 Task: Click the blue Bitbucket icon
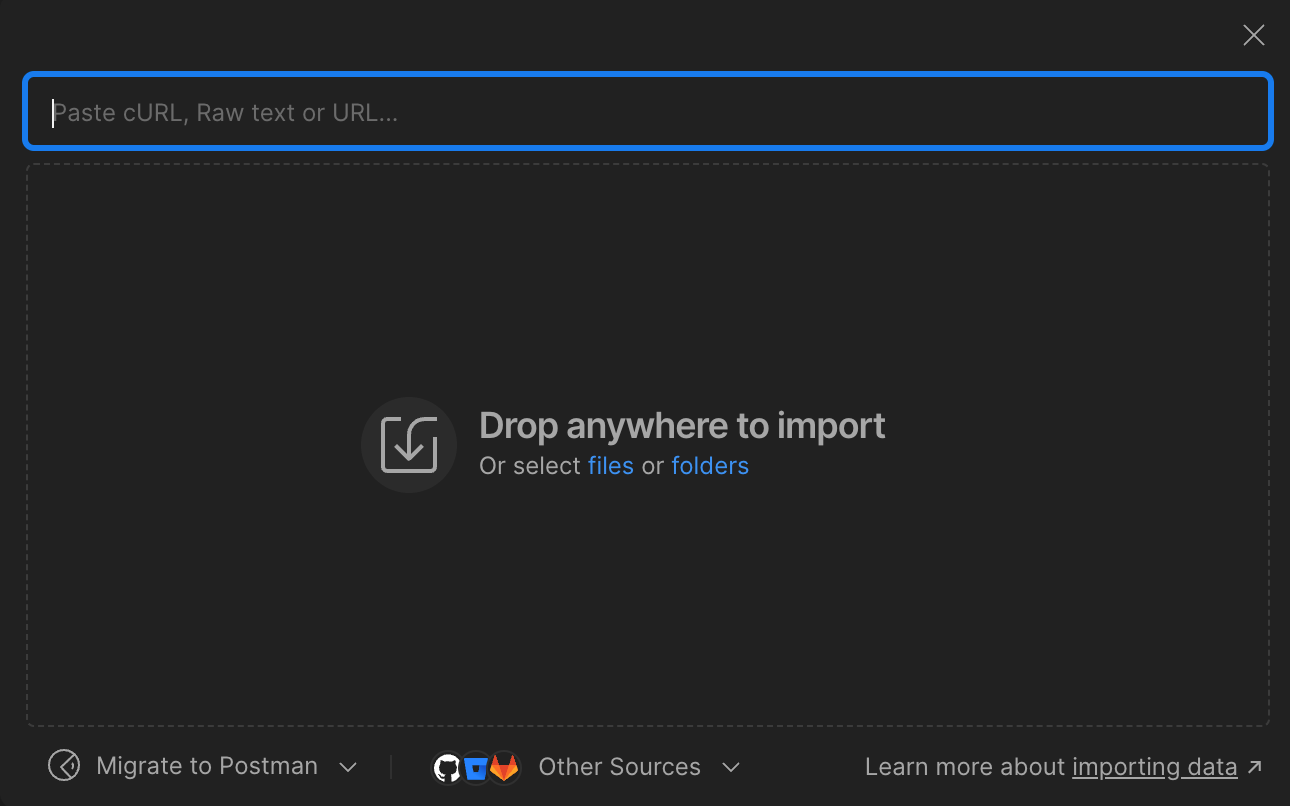pyautogui.click(x=476, y=767)
